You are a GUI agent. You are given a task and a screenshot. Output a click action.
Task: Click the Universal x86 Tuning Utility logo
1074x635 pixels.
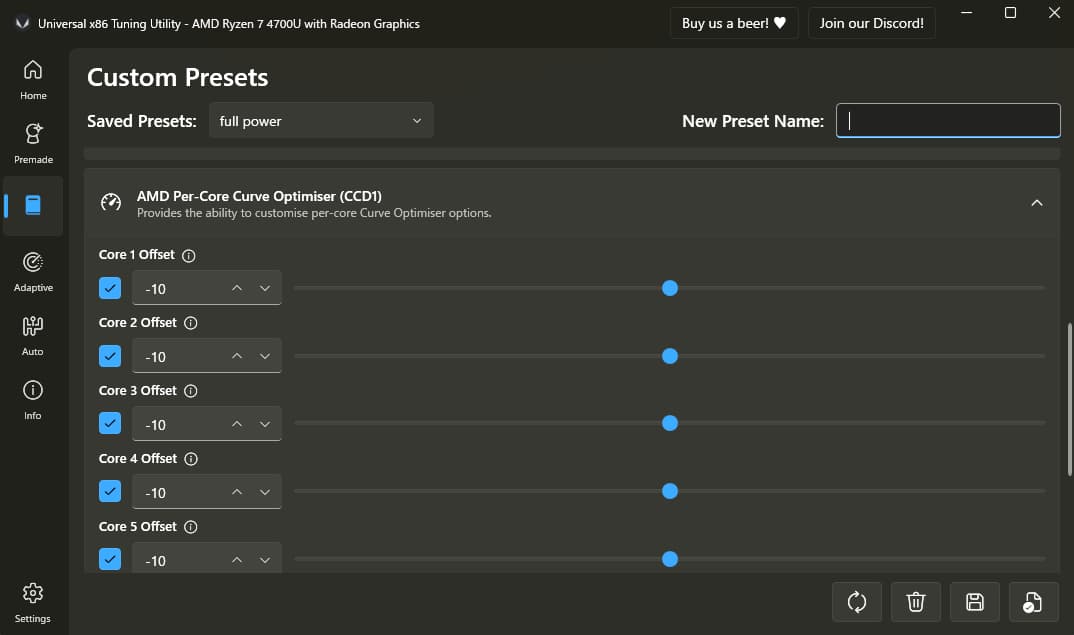(x=22, y=23)
